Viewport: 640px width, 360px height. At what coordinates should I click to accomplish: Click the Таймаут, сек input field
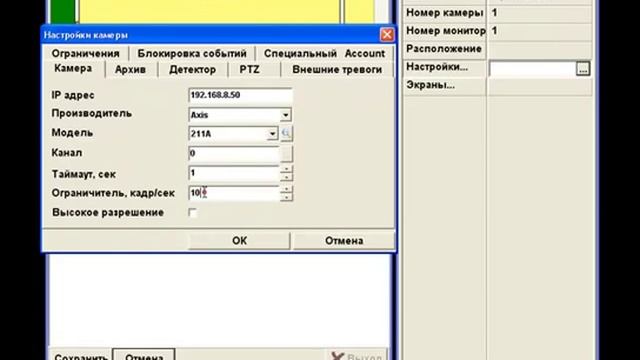tap(234, 173)
